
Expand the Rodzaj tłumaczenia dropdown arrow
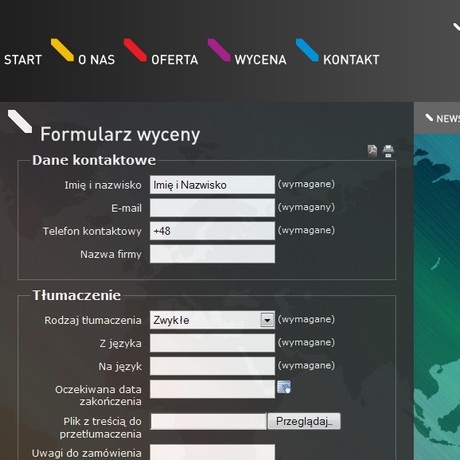[x=267, y=320]
